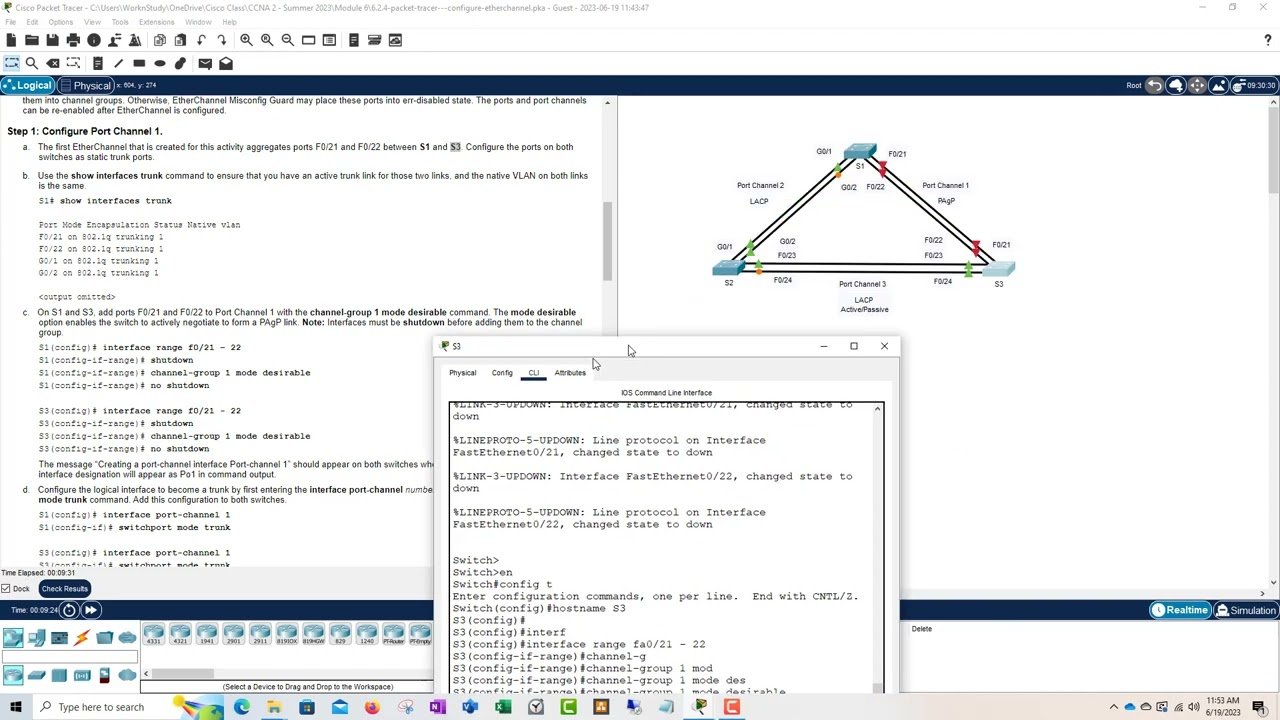Click the Copy icon in the toolbar
The width and height of the screenshot is (1280, 720).
click(x=160, y=40)
